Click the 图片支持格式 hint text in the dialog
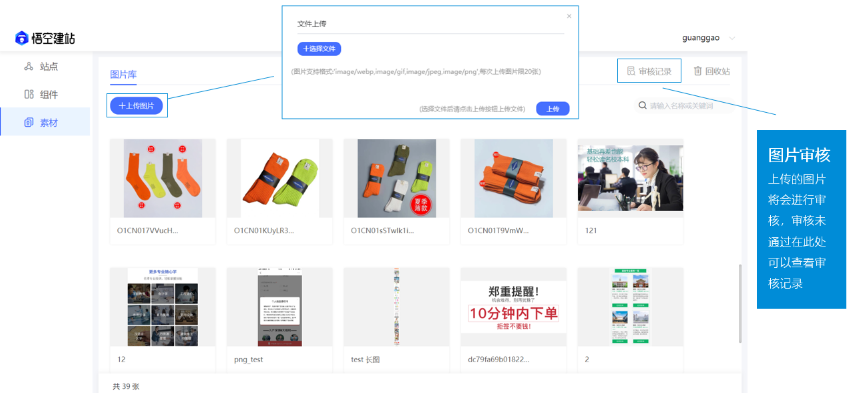The image size is (849, 394). coord(417,71)
